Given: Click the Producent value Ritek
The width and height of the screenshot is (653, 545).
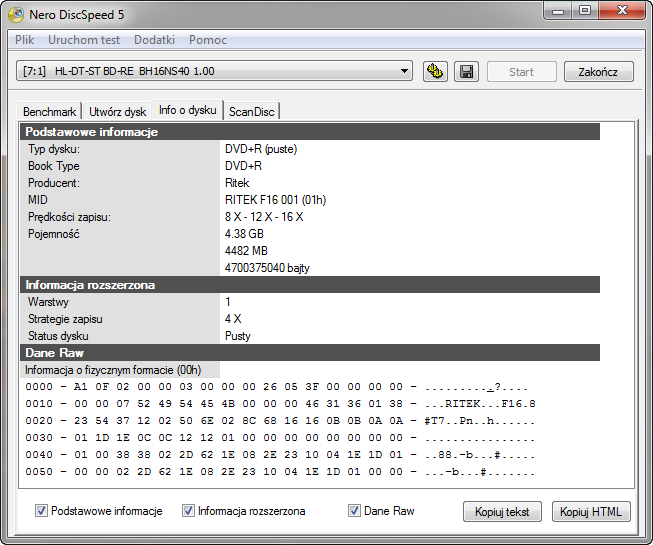Looking at the screenshot, I should click(237, 183).
